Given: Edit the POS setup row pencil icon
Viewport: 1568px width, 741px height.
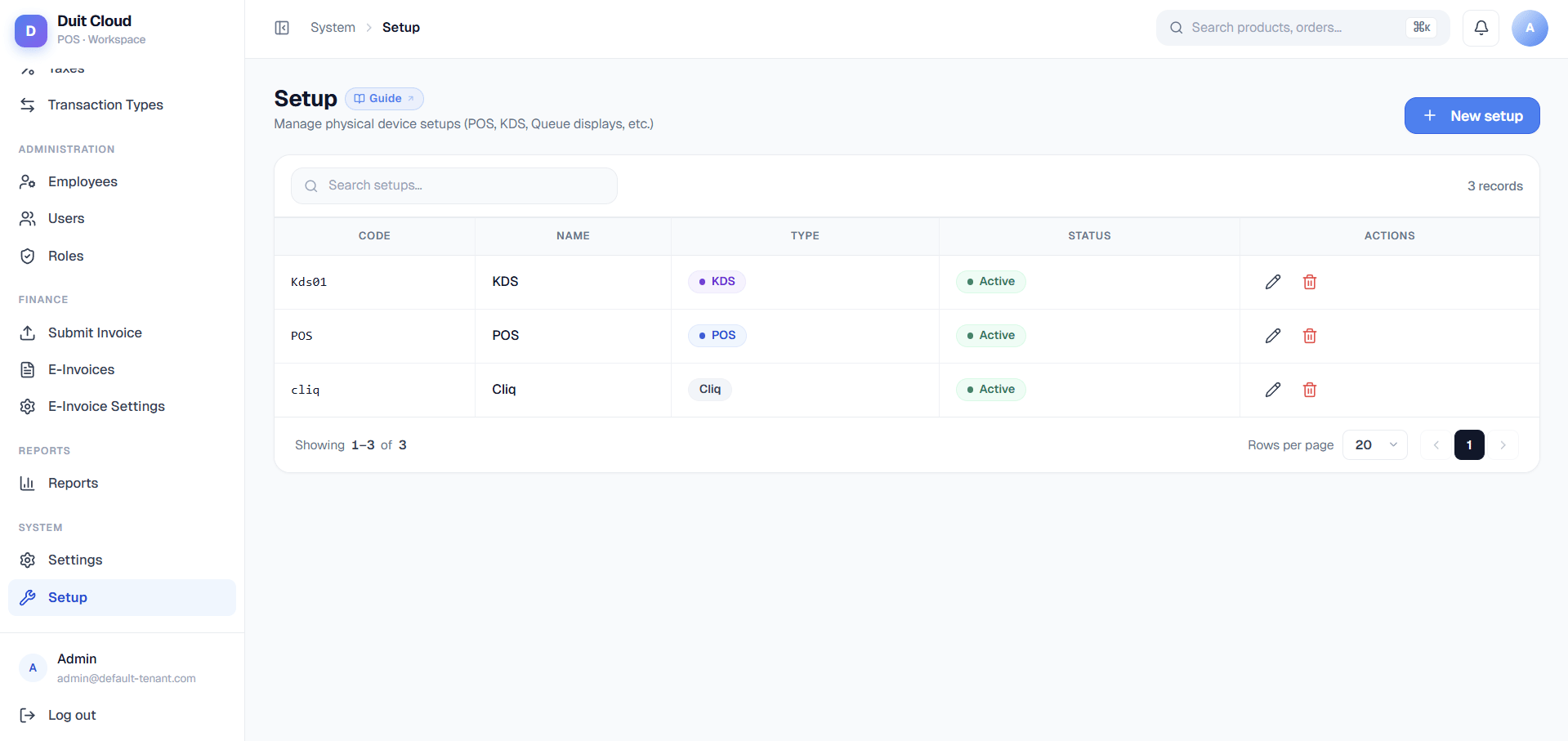Looking at the screenshot, I should click(1273, 336).
